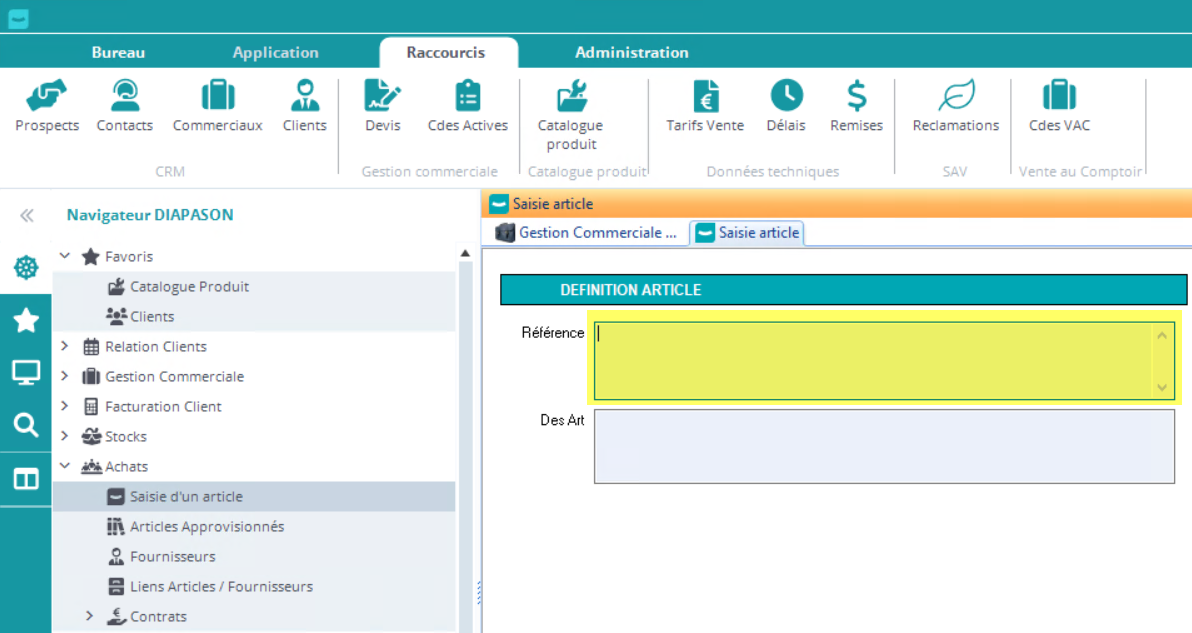This screenshot has width=1192, height=633.
Task: Click the star favorites sidebar icon
Action: tap(26, 321)
